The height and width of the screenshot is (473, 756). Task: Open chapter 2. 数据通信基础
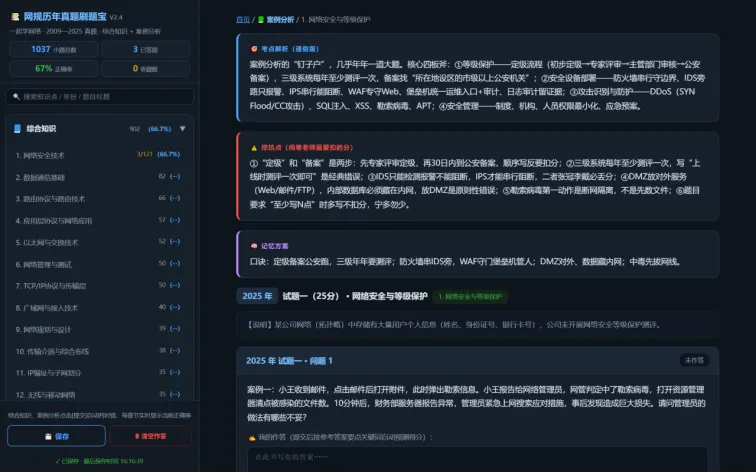pos(99,177)
